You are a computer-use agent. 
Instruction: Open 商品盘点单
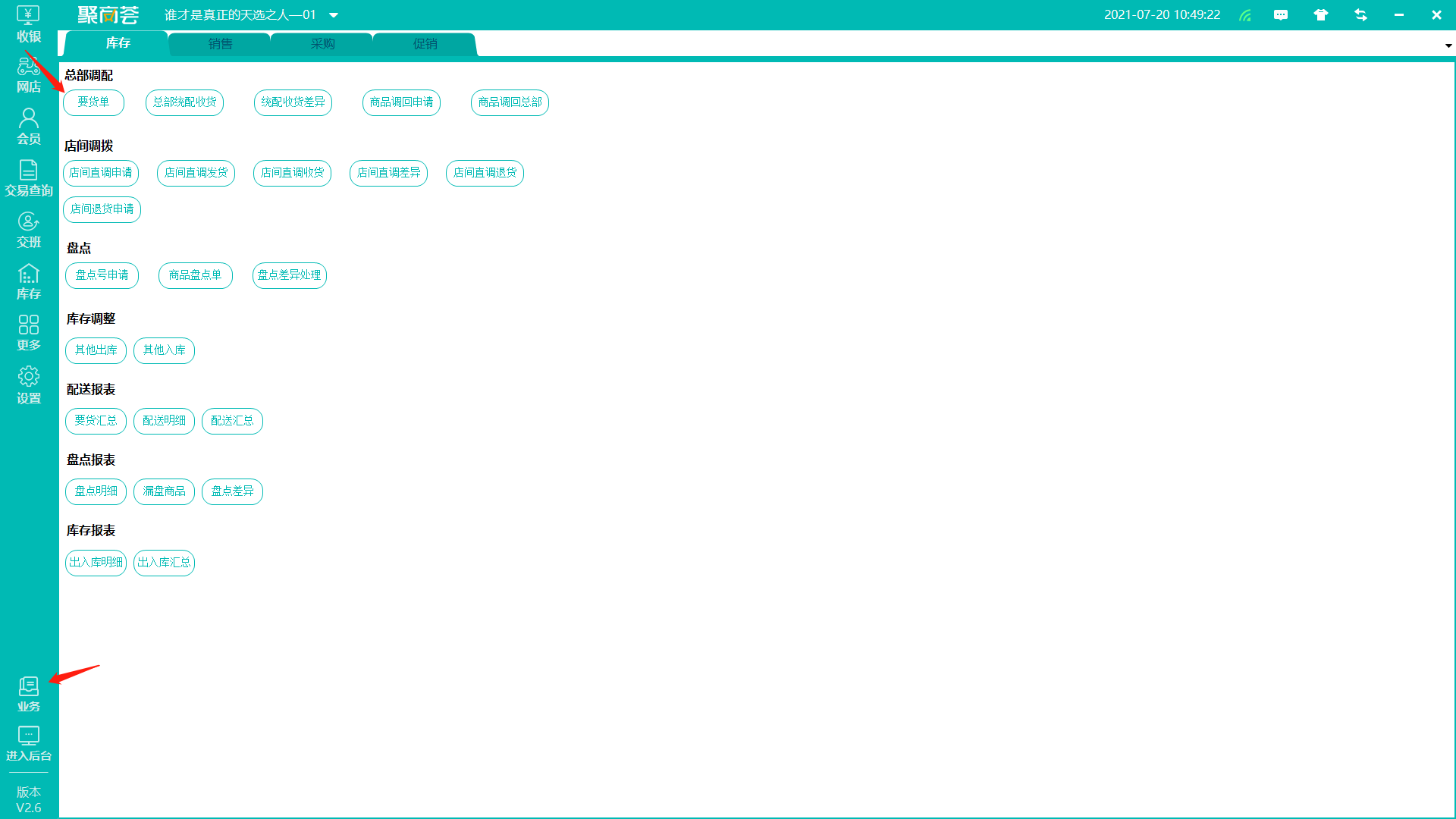point(196,275)
